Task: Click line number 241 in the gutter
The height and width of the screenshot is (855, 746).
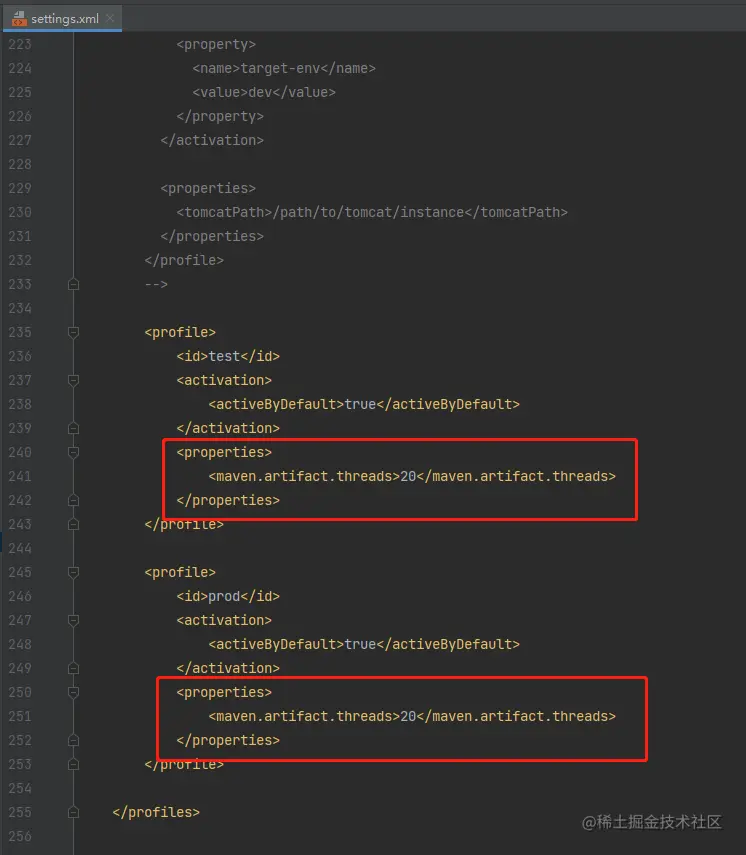Action: point(20,476)
